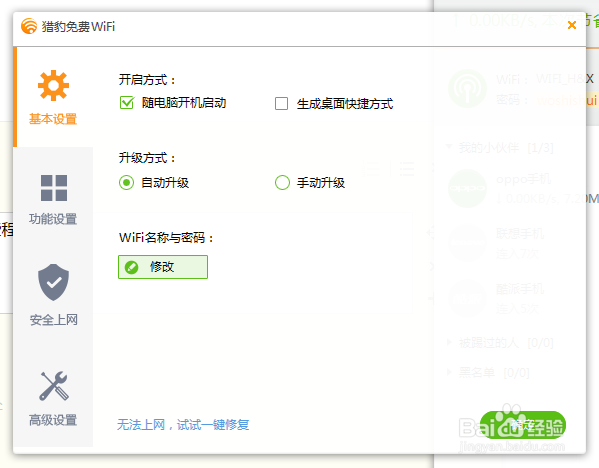Viewport: 599px width, 468px height.
Task: Click the 猎豹免费WiFi logo icon
Action: tap(29, 26)
